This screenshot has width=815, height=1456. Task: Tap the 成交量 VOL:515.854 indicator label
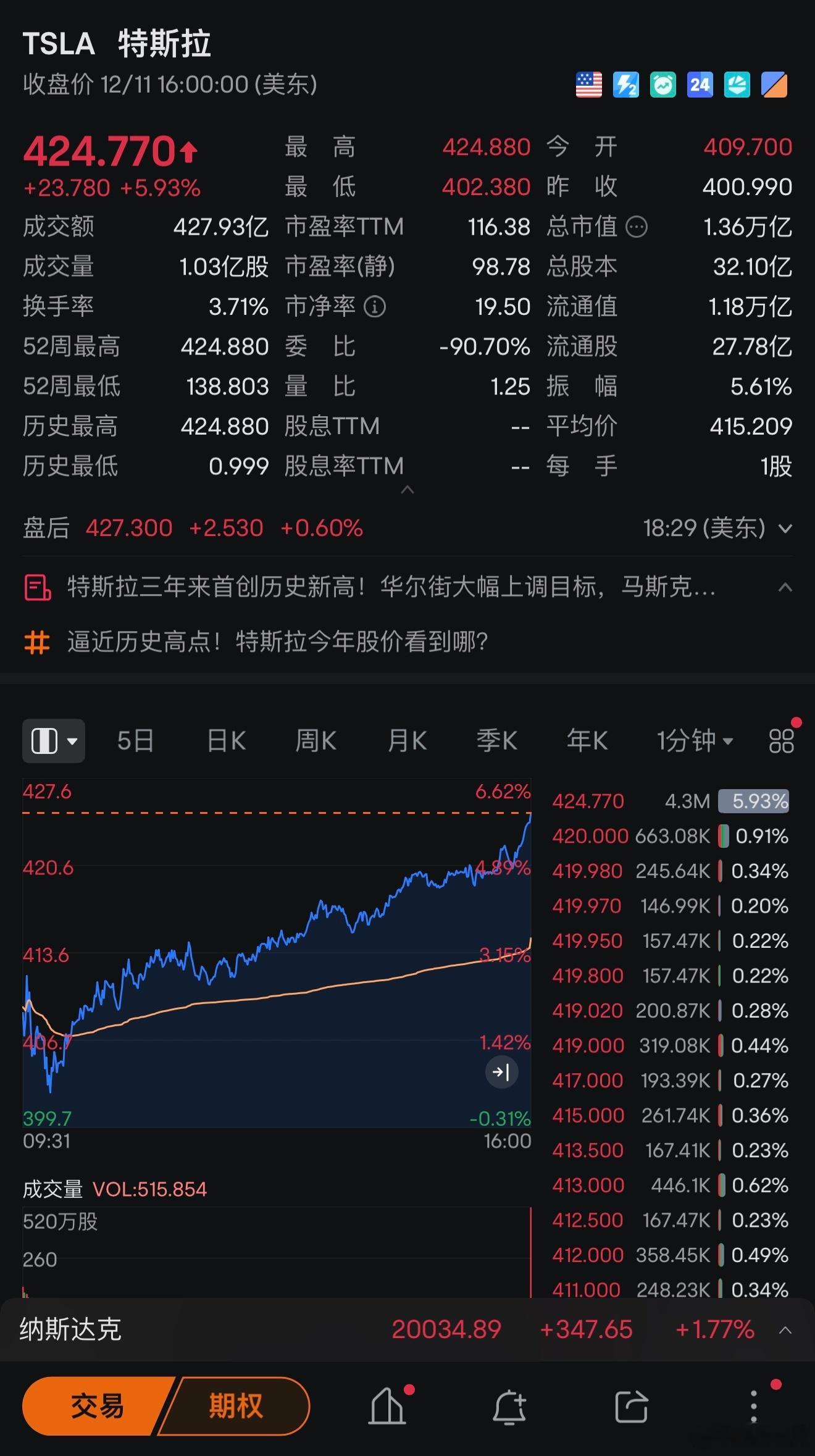pos(115,1189)
